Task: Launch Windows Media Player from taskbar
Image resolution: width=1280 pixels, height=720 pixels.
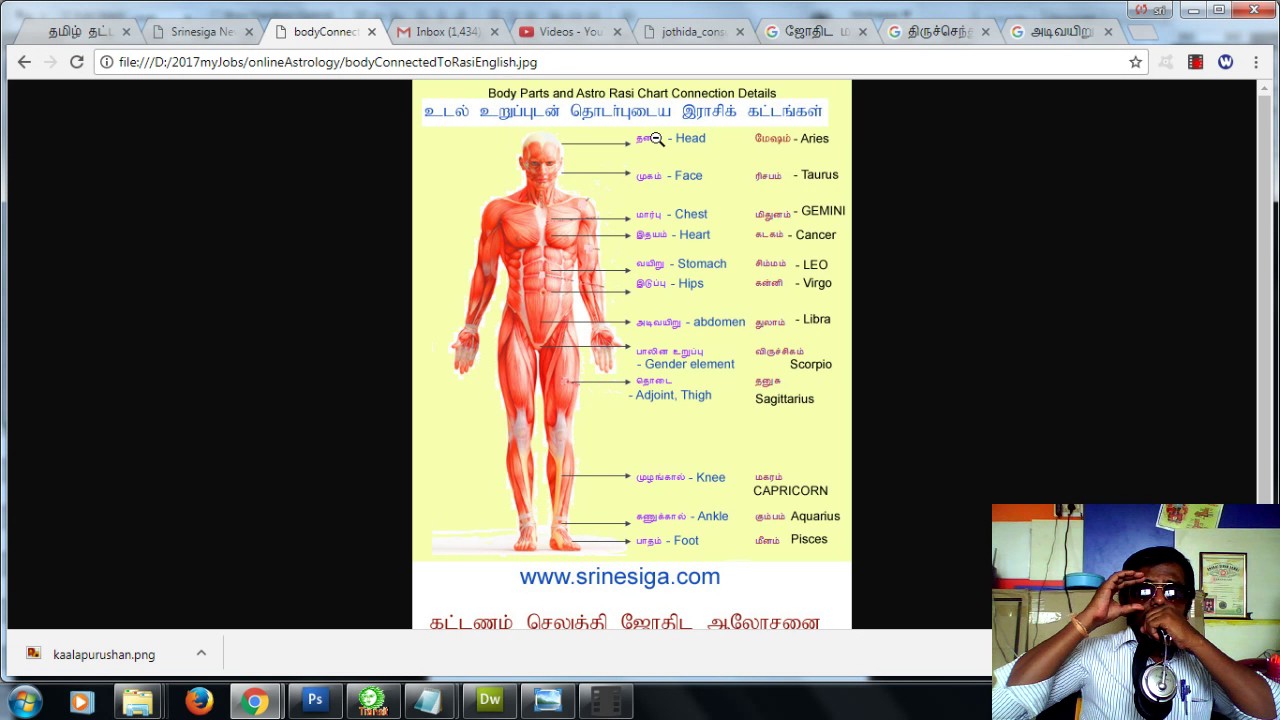Action: click(x=81, y=701)
